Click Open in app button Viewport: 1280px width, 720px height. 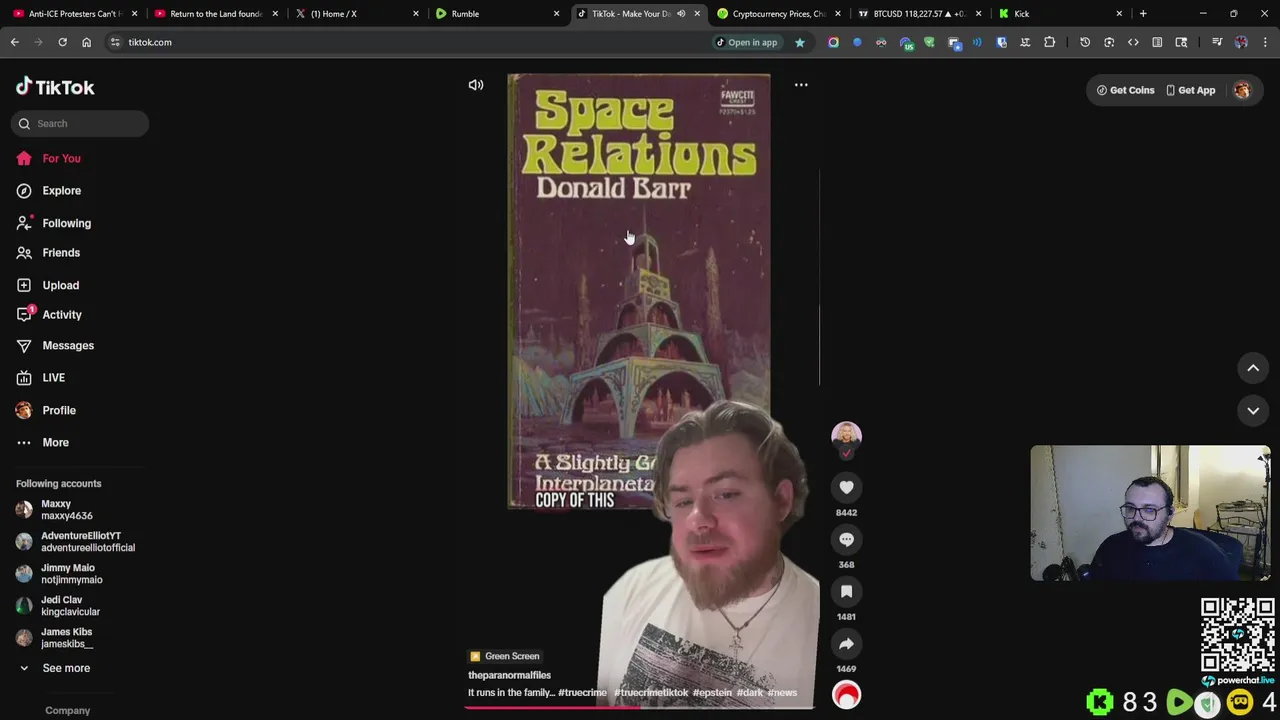[746, 42]
